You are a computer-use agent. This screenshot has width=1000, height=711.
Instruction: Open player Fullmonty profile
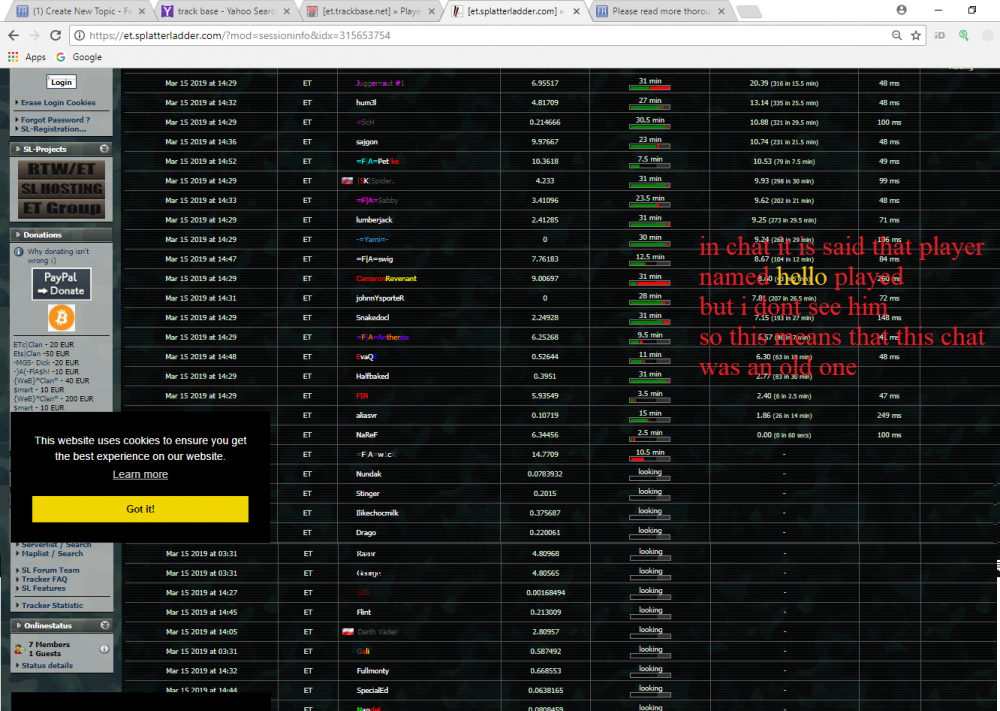tap(373, 671)
